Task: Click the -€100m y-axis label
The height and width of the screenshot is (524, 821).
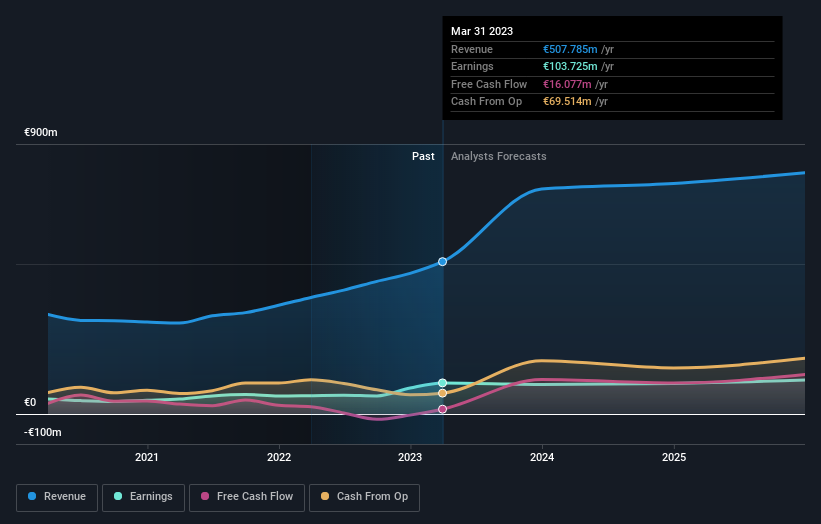Action: point(43,432)
